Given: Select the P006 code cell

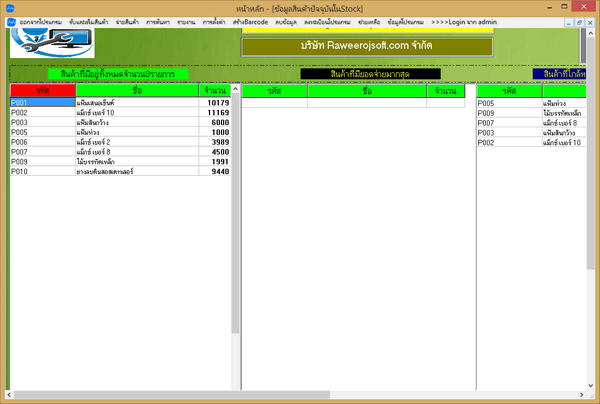Looking at the screenshot, I should [x=42, y=142].
